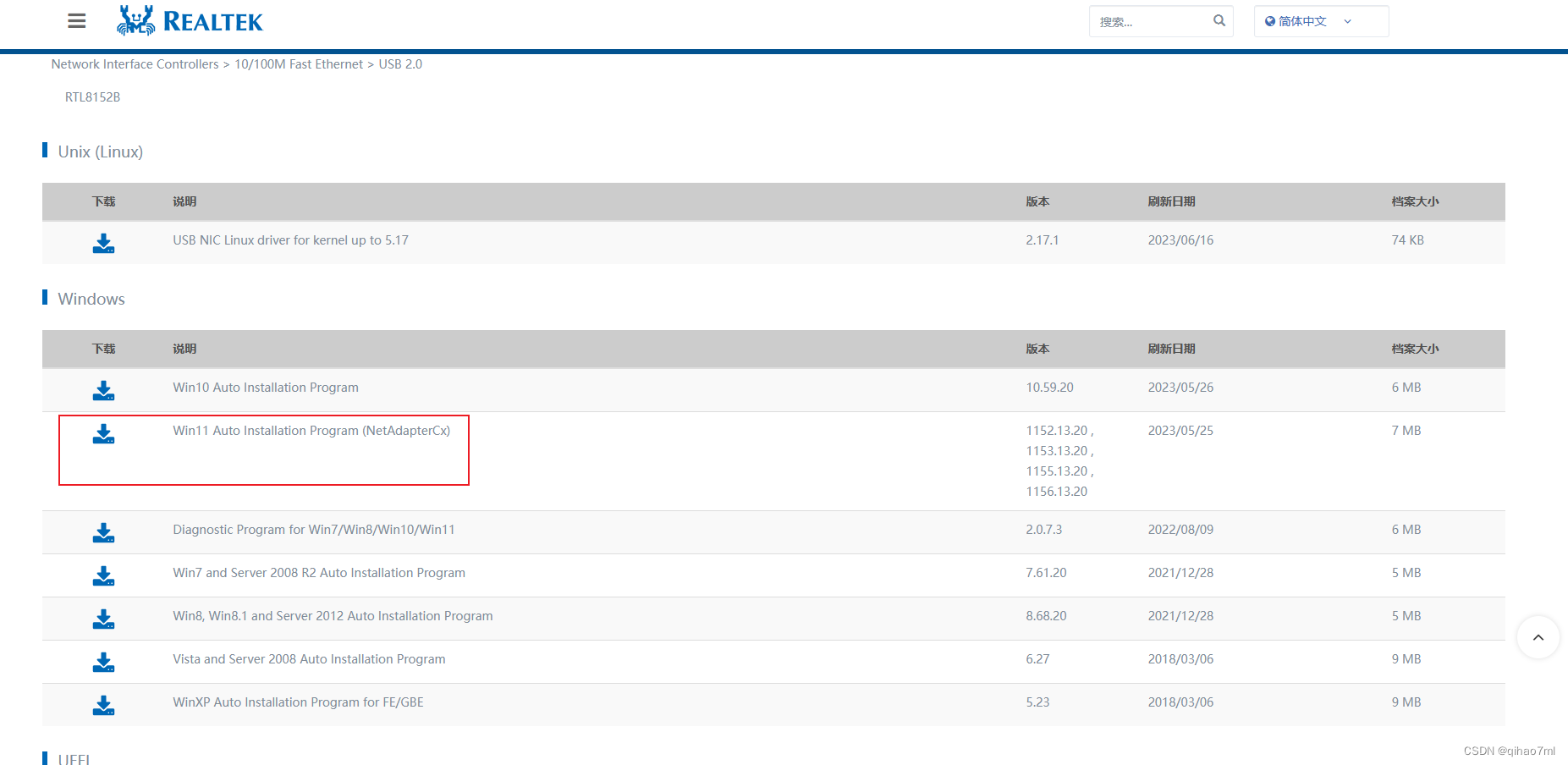Screen dimensions: 1568x765
Task: Click 'WinXP Auto Installation Program for FE/GBE'
Action: (x=298, y=702)
